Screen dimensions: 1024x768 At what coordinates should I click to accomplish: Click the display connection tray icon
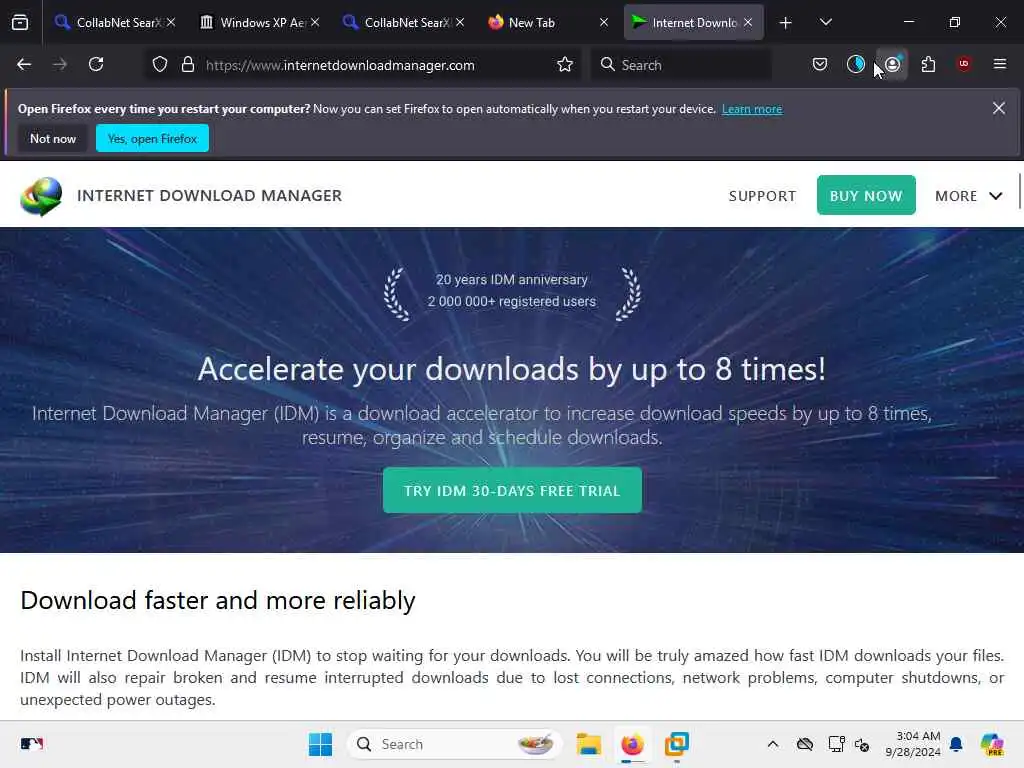837,744
